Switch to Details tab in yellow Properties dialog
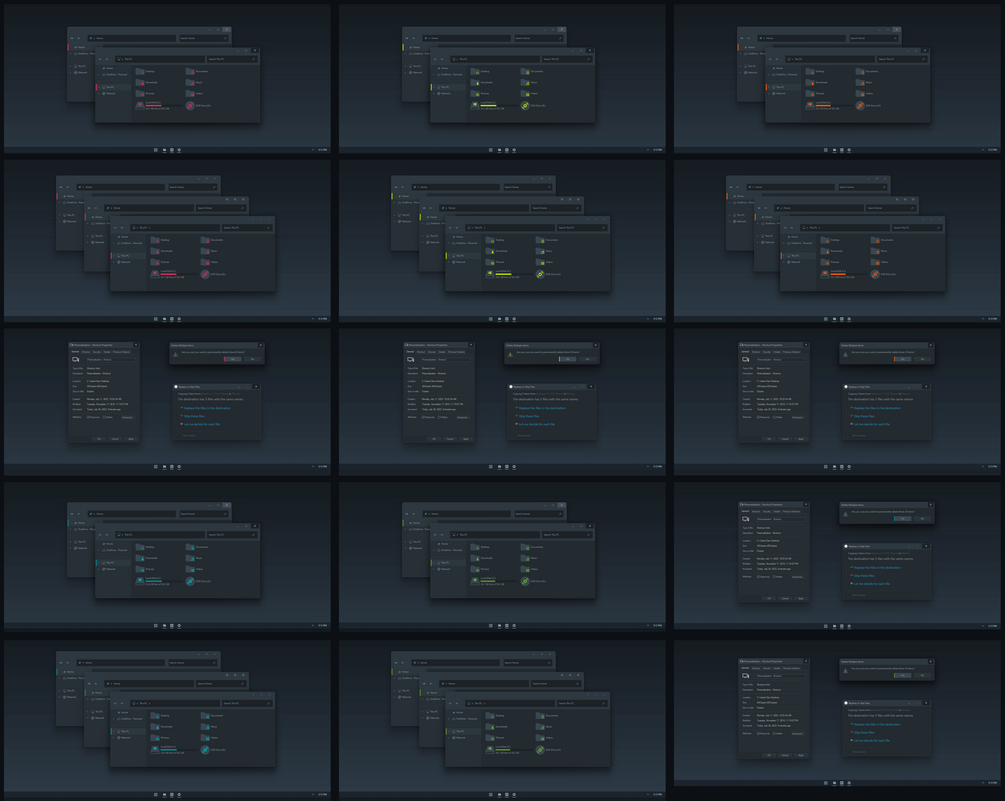The image size is (1005, 801). coord(442,352)
